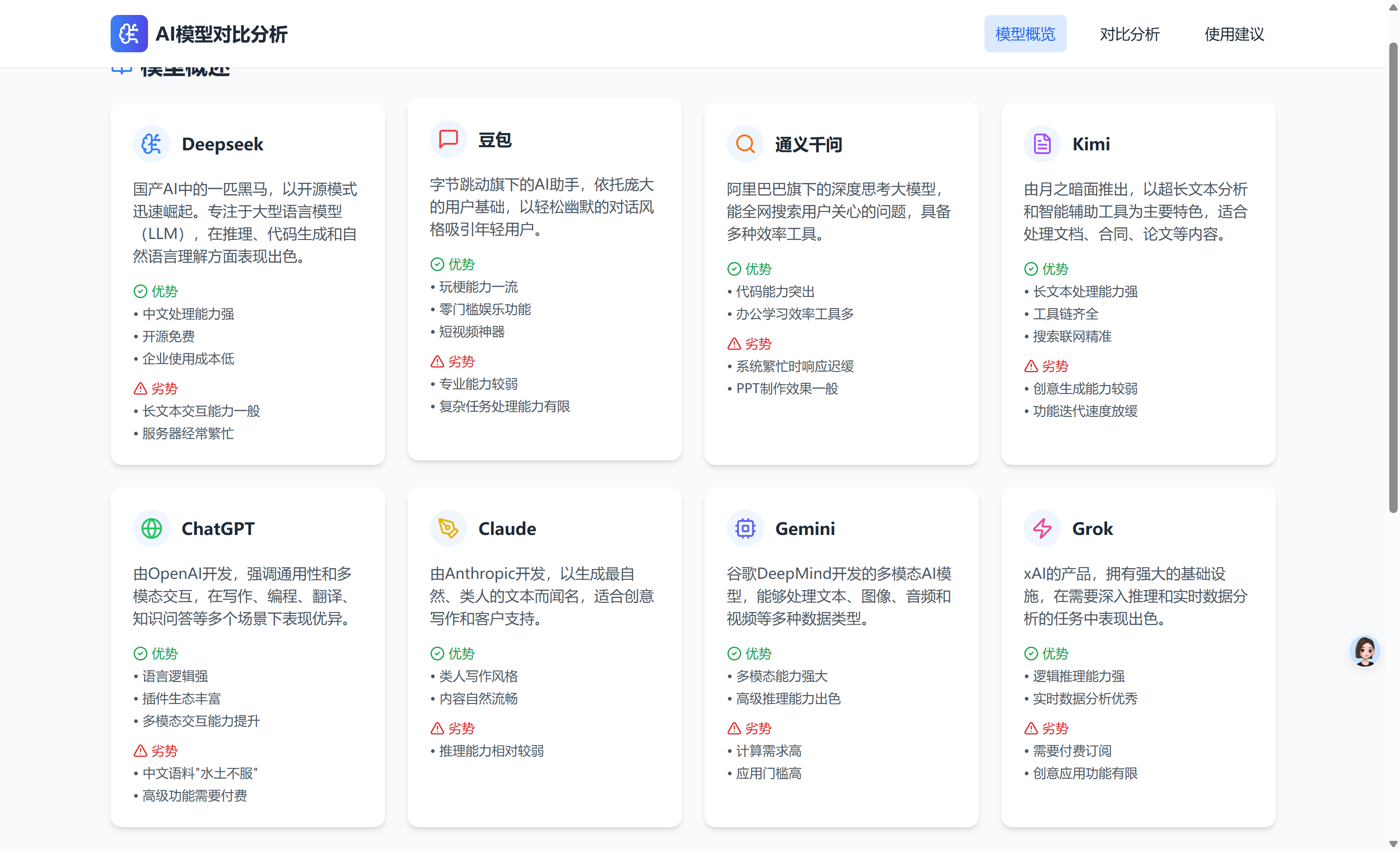Select the Gemini card title text
The height and width of the screenshot is (851, 1400).
pos(804,528)
